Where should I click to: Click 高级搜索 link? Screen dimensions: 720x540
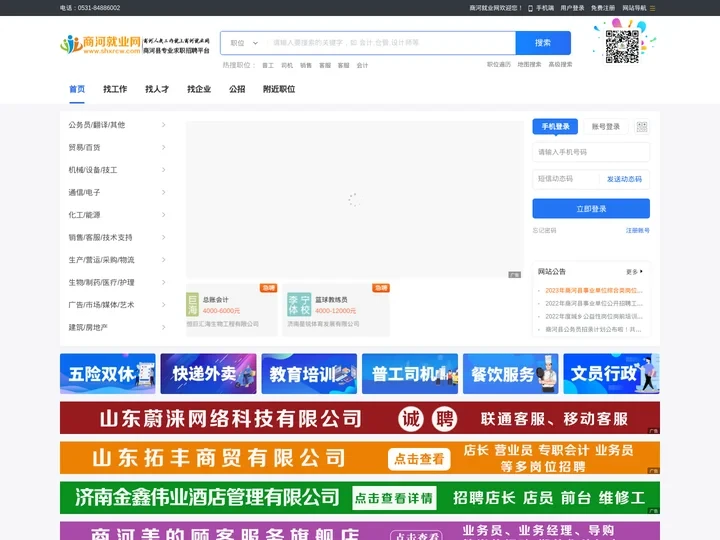tap(560, 65)
